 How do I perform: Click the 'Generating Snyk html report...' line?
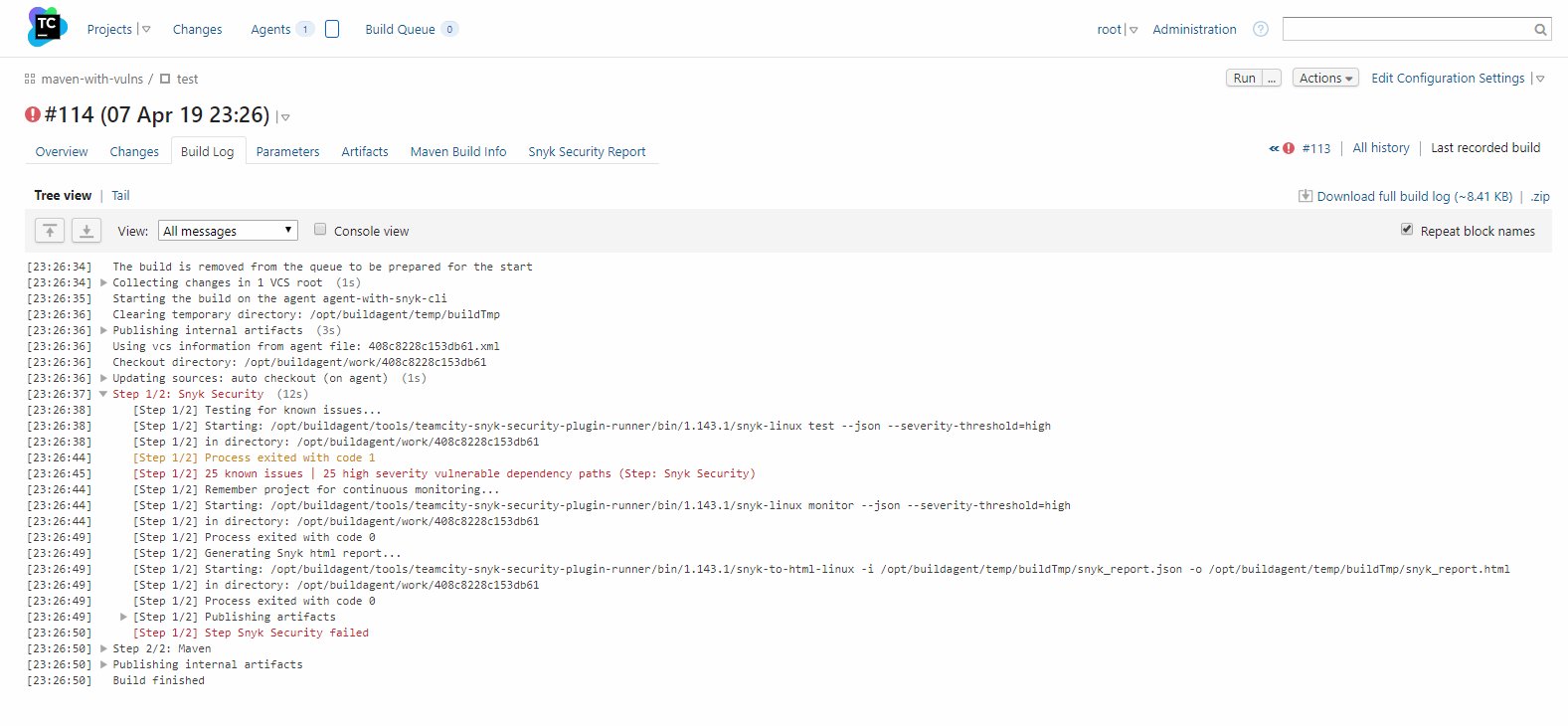(x=267, y=553)
